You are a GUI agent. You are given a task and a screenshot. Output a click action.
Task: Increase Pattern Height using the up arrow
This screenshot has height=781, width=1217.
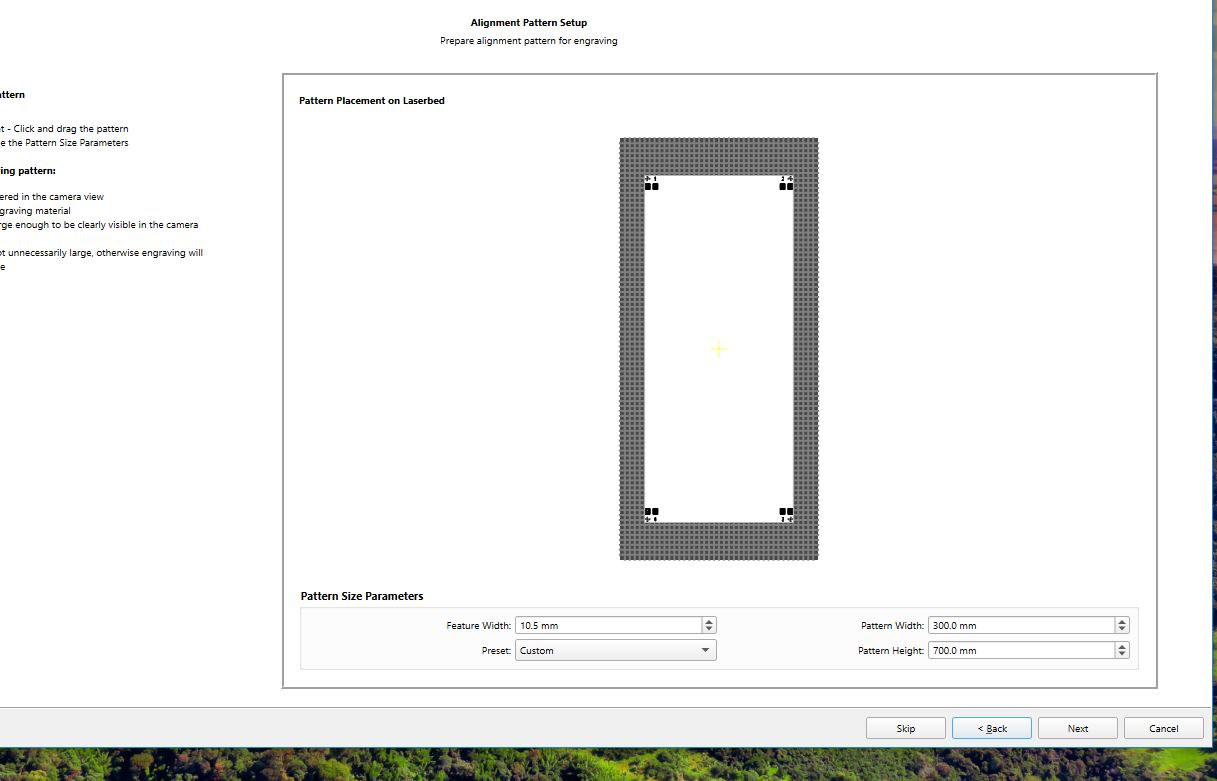tap(1122, 646)
